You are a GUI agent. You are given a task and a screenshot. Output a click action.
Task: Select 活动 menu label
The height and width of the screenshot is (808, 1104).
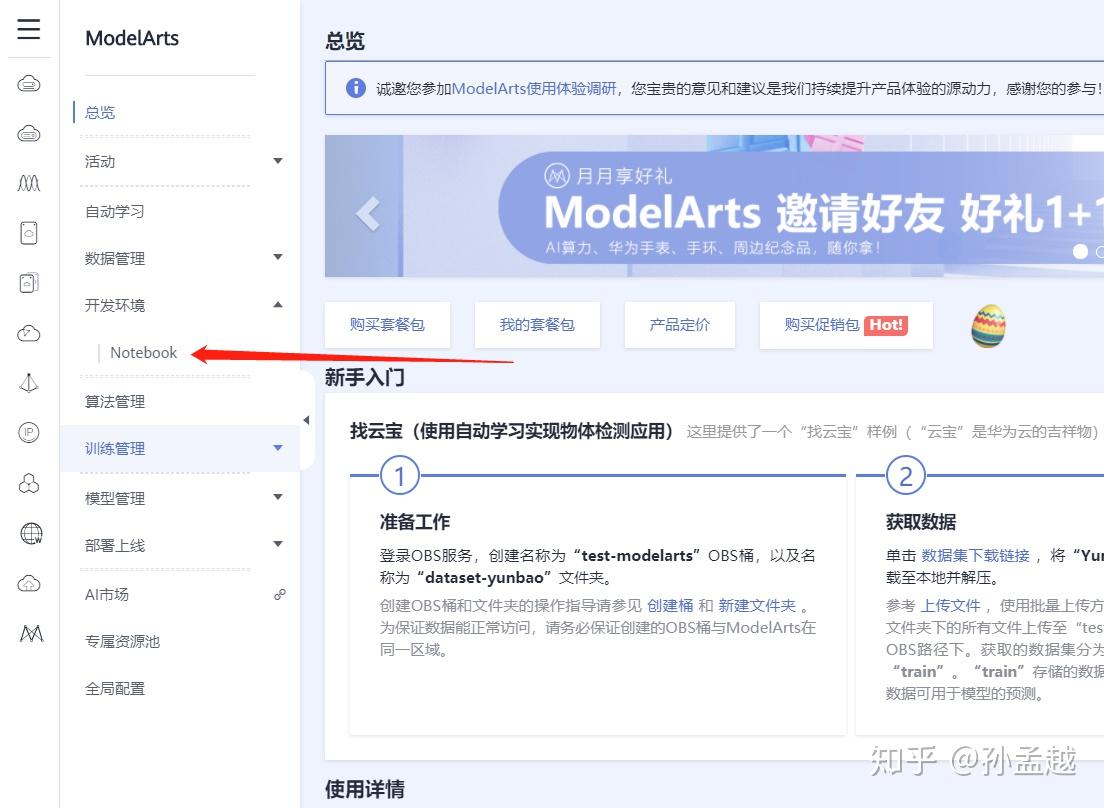100,162
